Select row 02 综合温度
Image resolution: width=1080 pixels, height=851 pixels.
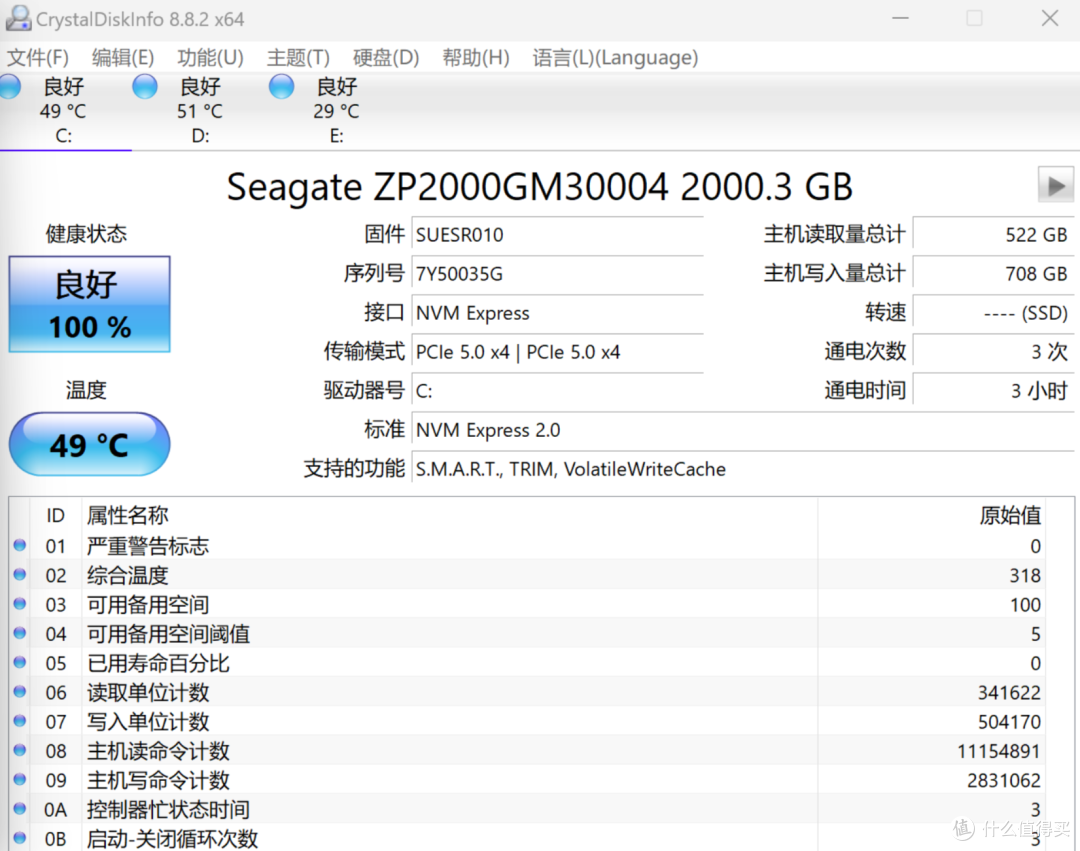(x=528, y=575)
